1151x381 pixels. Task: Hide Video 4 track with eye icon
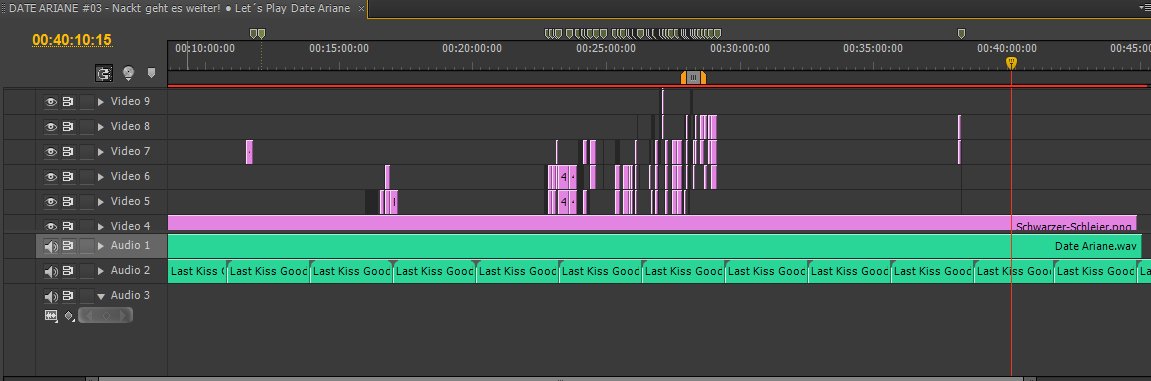(51, 226)
